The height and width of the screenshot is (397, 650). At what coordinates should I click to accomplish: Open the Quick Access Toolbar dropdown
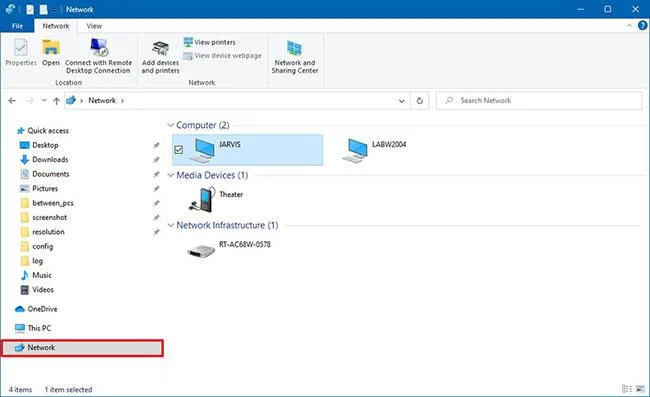(x=54, y=10)
